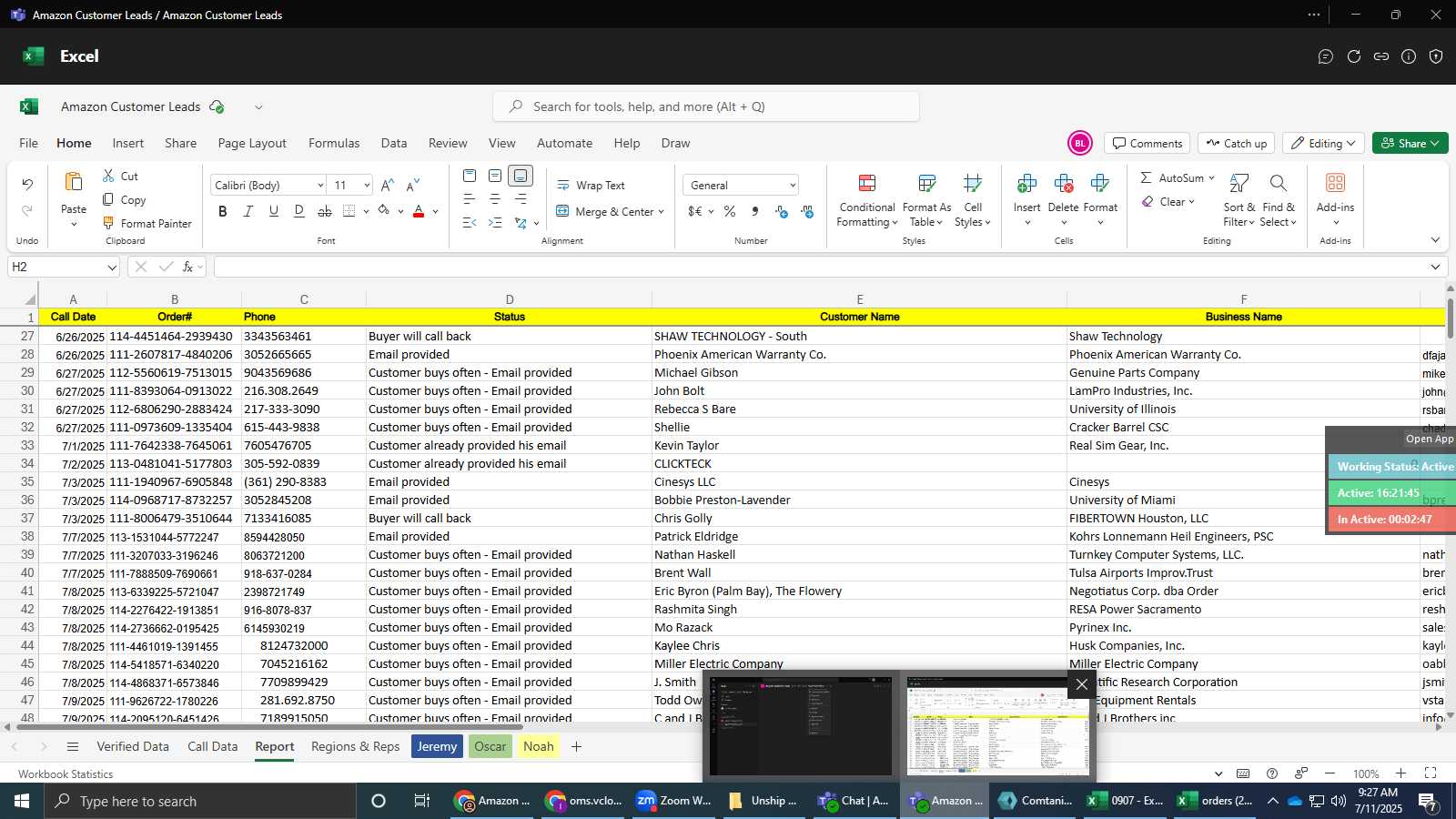The image size is (1456, 819).
Task: Select the Verified Data sheet tab
Action: [133, 746]
